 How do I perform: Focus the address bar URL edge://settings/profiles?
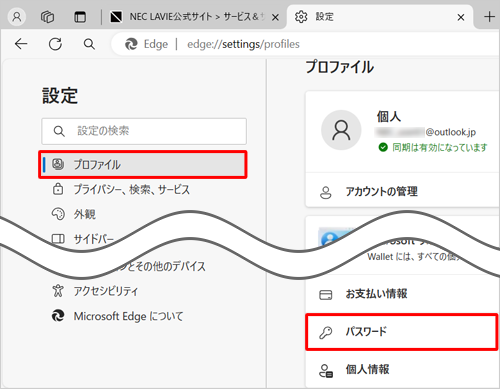point(243,44)
